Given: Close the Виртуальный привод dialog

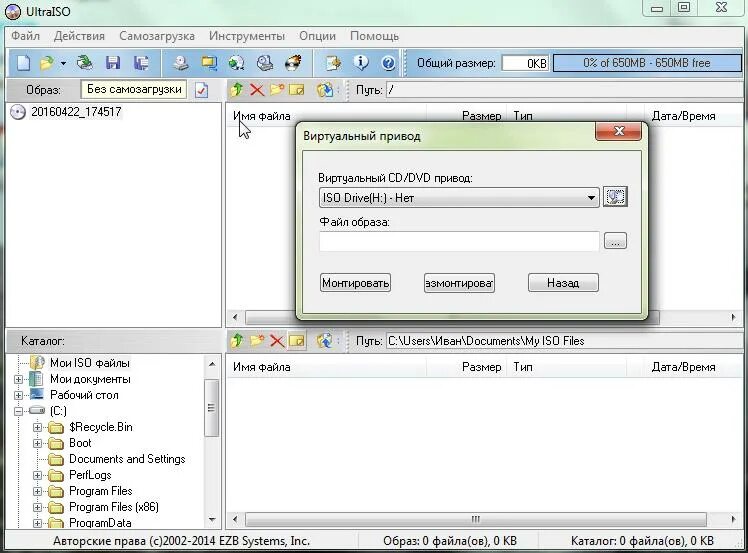Looking at the screenshot, I should tap(618, 131).
